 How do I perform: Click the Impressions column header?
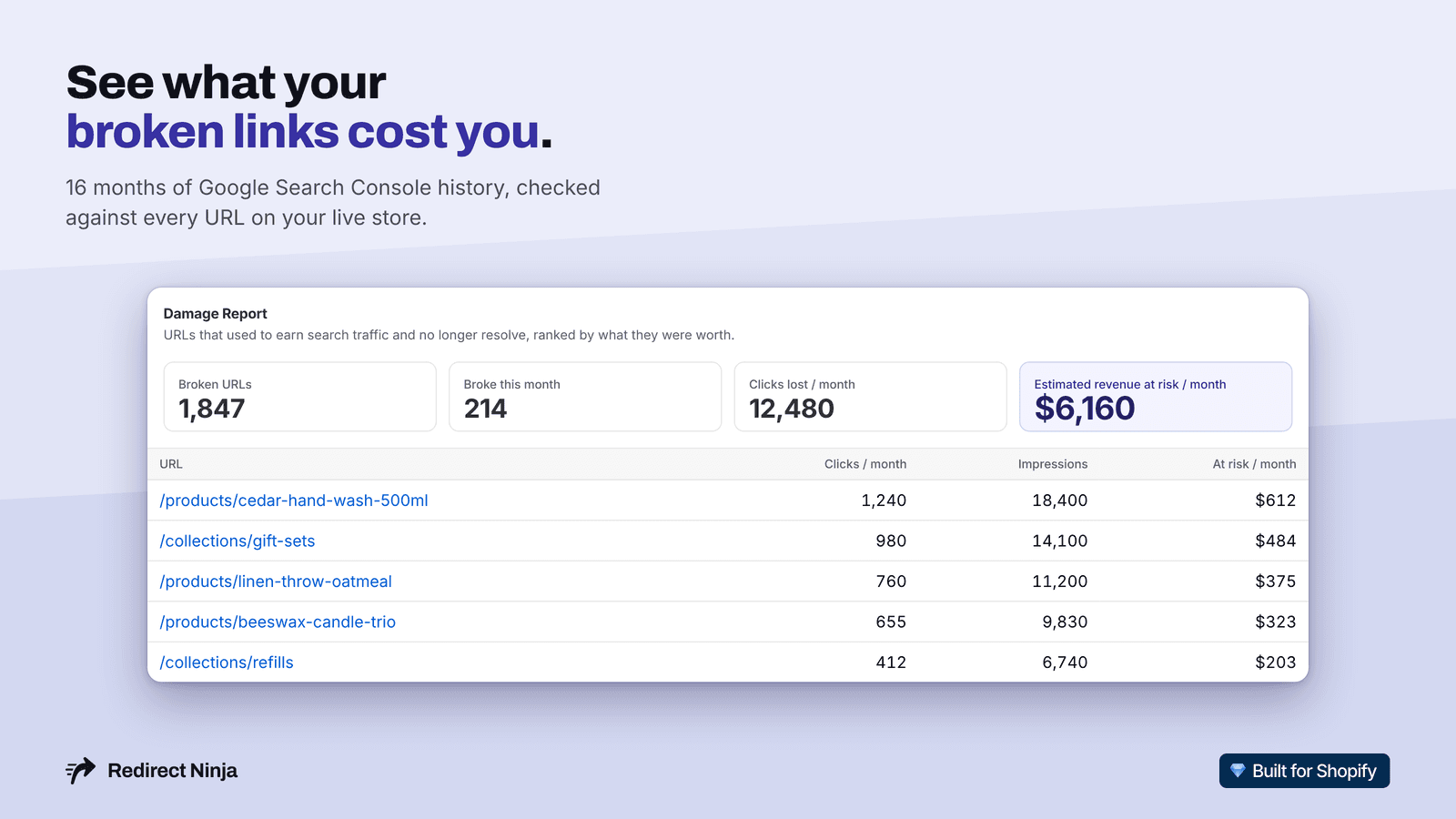[x=1053, y=464]
